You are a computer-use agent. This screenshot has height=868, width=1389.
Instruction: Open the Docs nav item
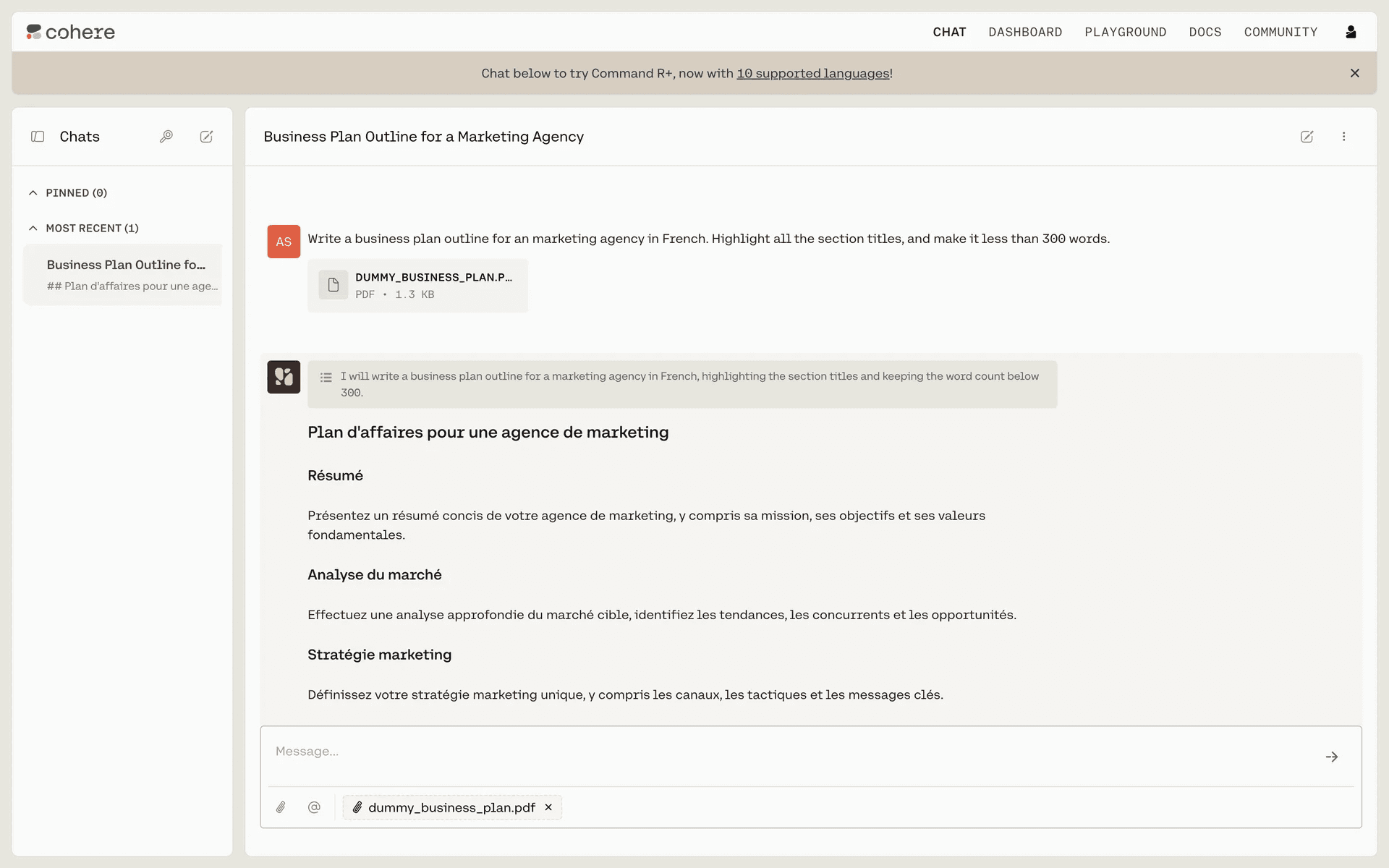(1205, 32)
